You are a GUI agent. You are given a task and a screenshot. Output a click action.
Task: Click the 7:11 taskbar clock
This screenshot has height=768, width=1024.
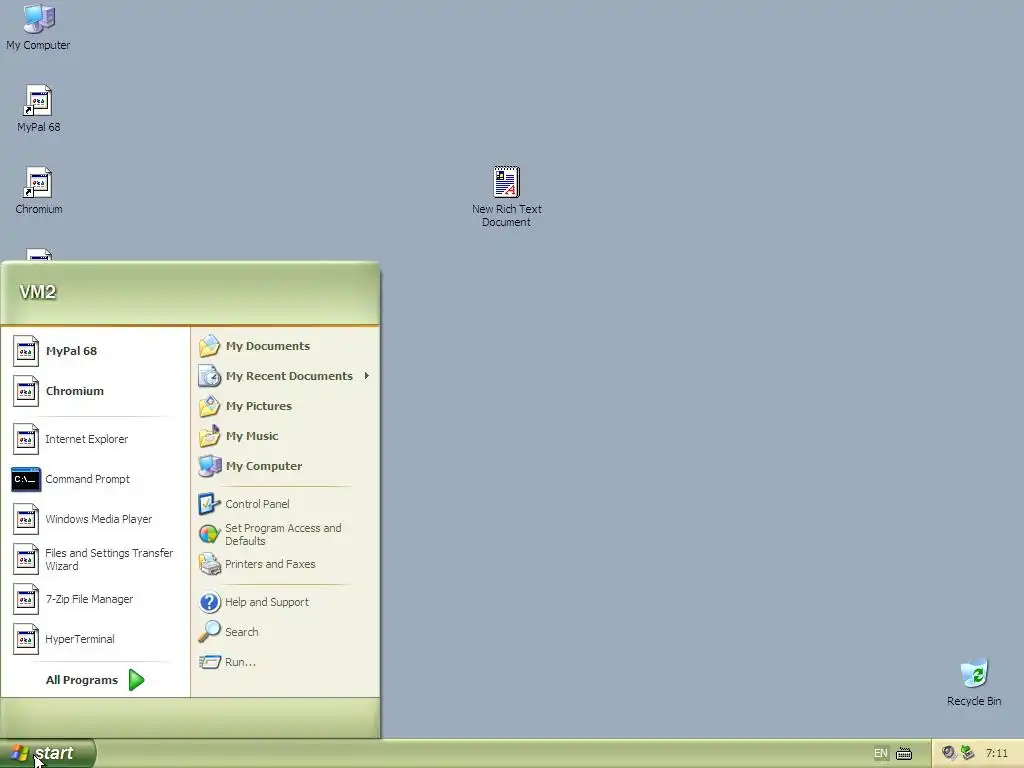click(997, 754)
